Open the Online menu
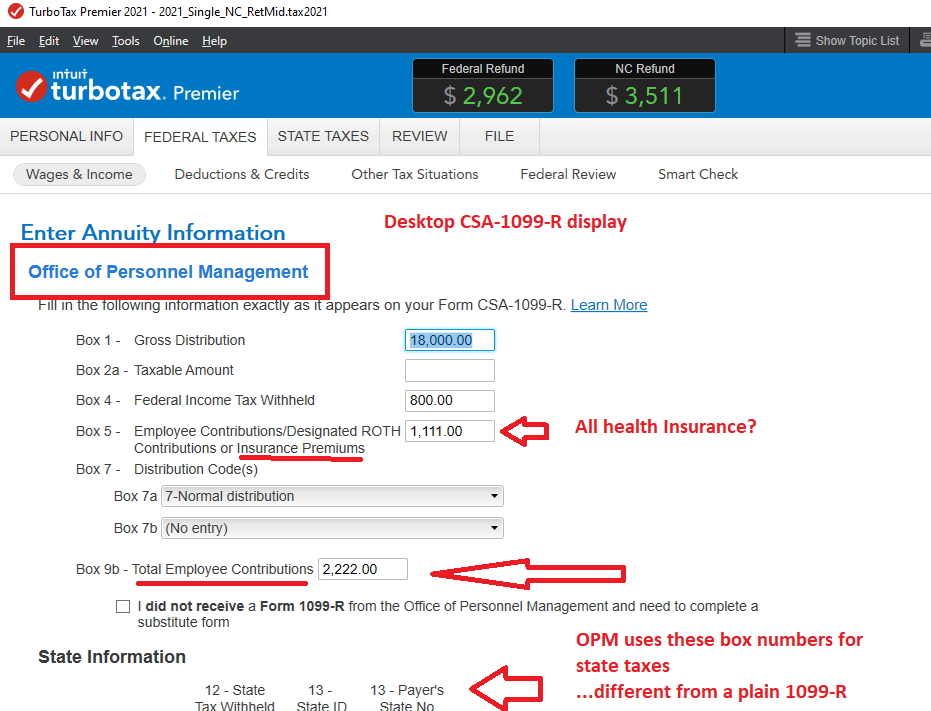 (171, 41)
